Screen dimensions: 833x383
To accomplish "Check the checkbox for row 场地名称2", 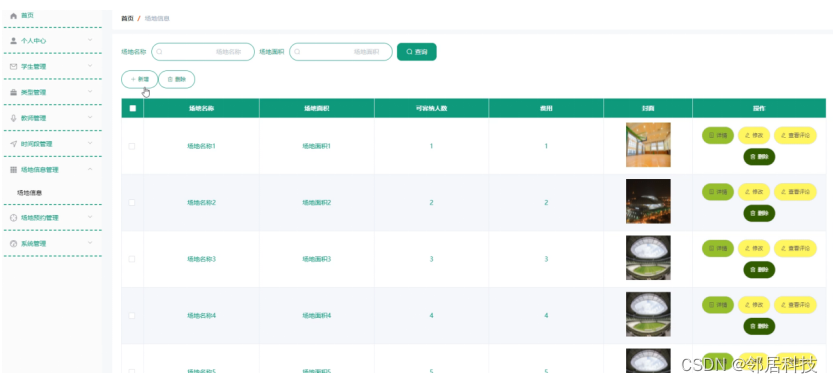I will (132, 202).
